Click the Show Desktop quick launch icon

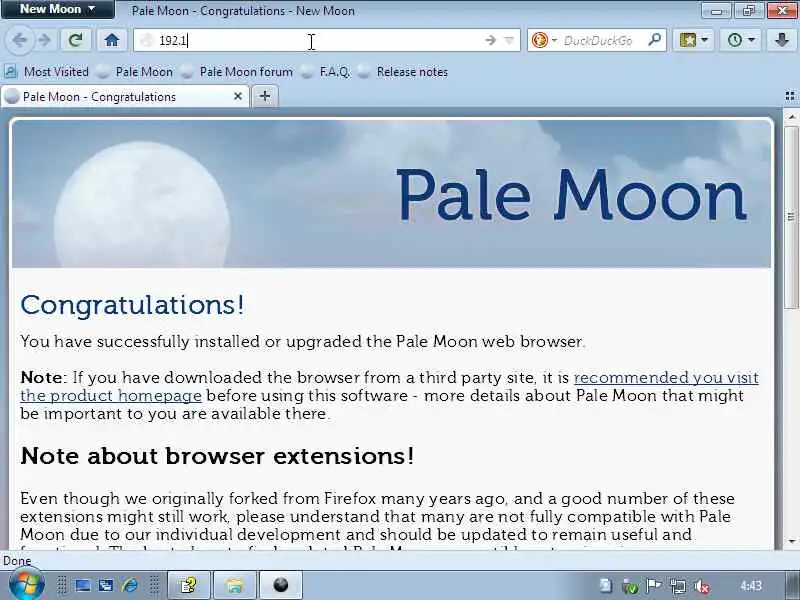click(82, 585)
